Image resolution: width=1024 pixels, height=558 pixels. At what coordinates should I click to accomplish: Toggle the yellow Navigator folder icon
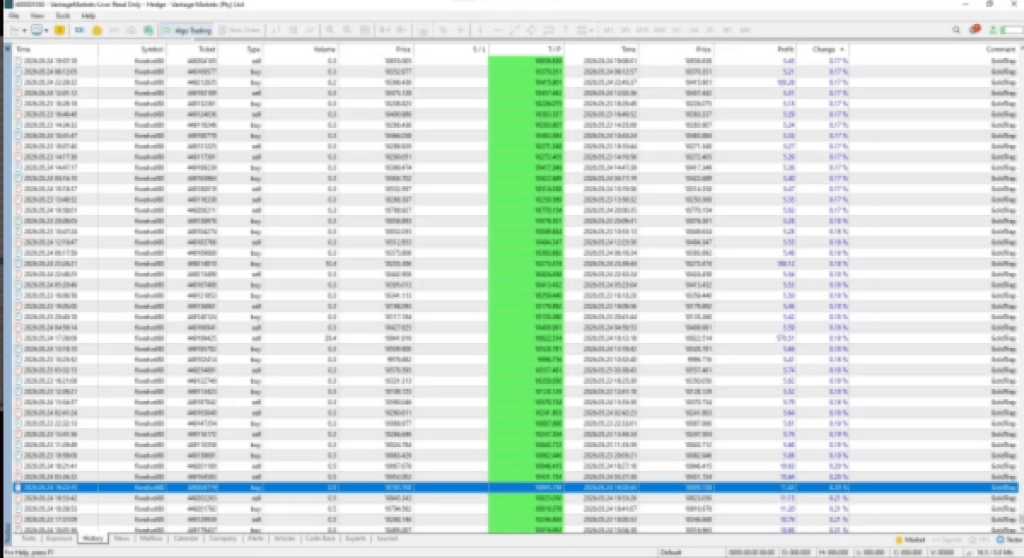97,30
